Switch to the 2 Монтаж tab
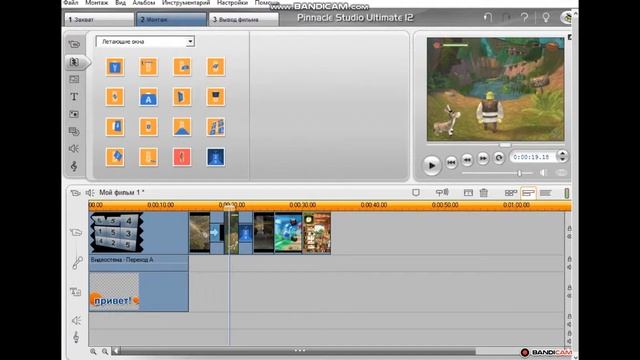This screenshot has height=360, width=640. coord(171,19)
